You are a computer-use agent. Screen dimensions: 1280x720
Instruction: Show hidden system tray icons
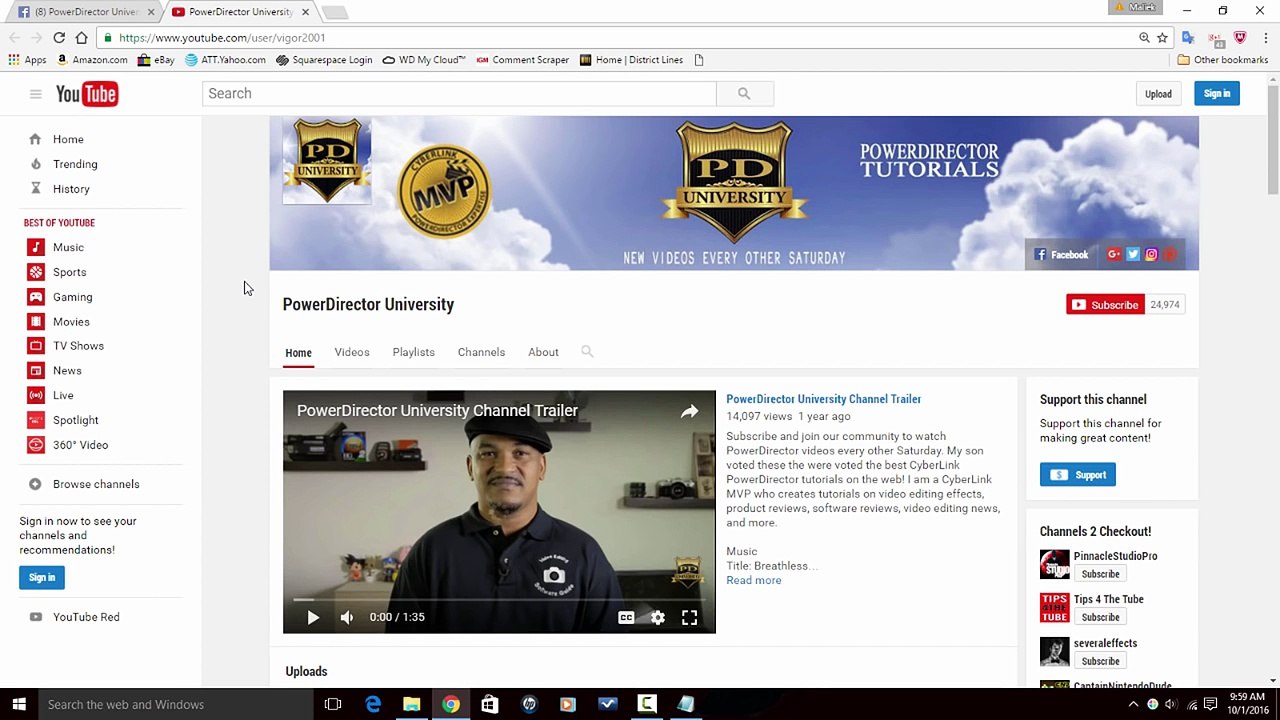[1133, 705]
